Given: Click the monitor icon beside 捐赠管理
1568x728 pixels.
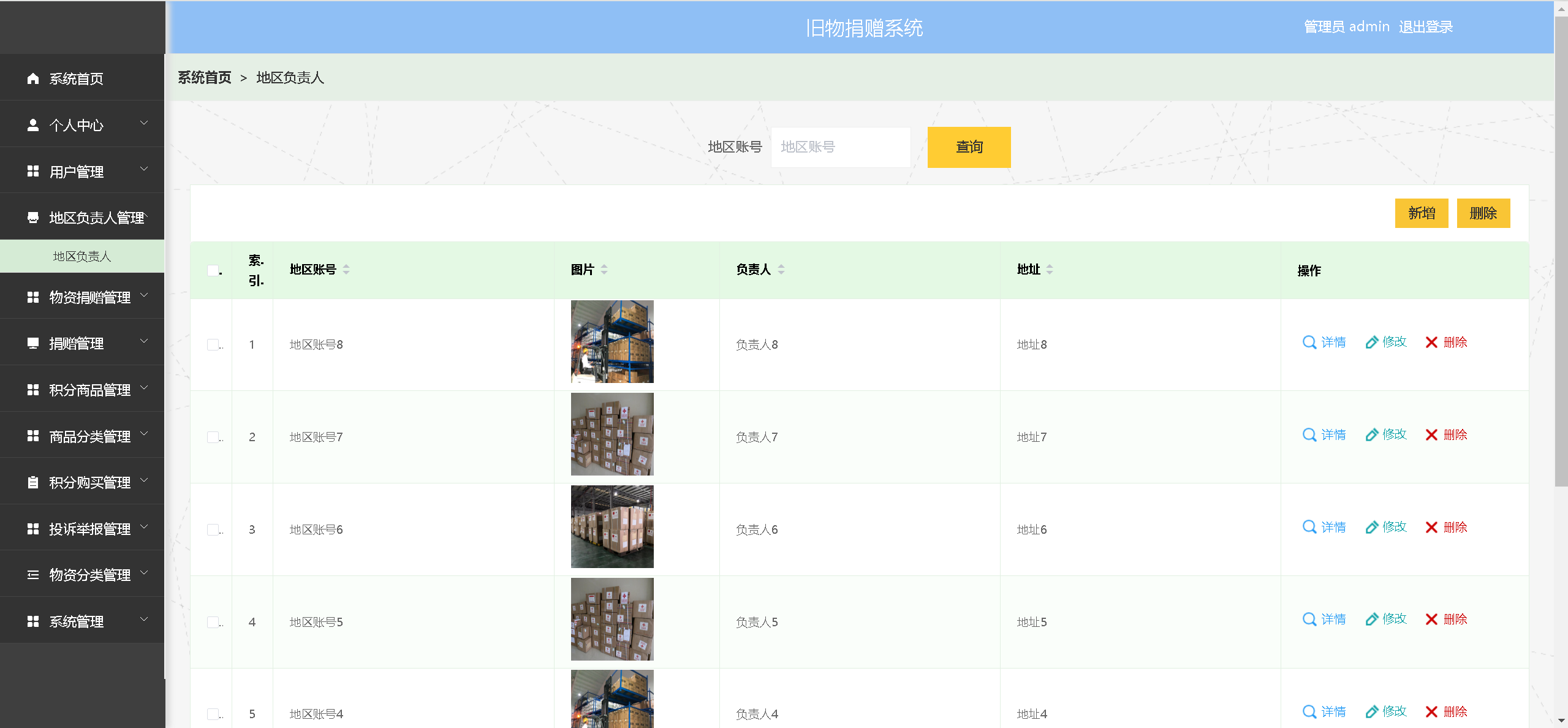Looking at the screenshot, I should point(33,343).
